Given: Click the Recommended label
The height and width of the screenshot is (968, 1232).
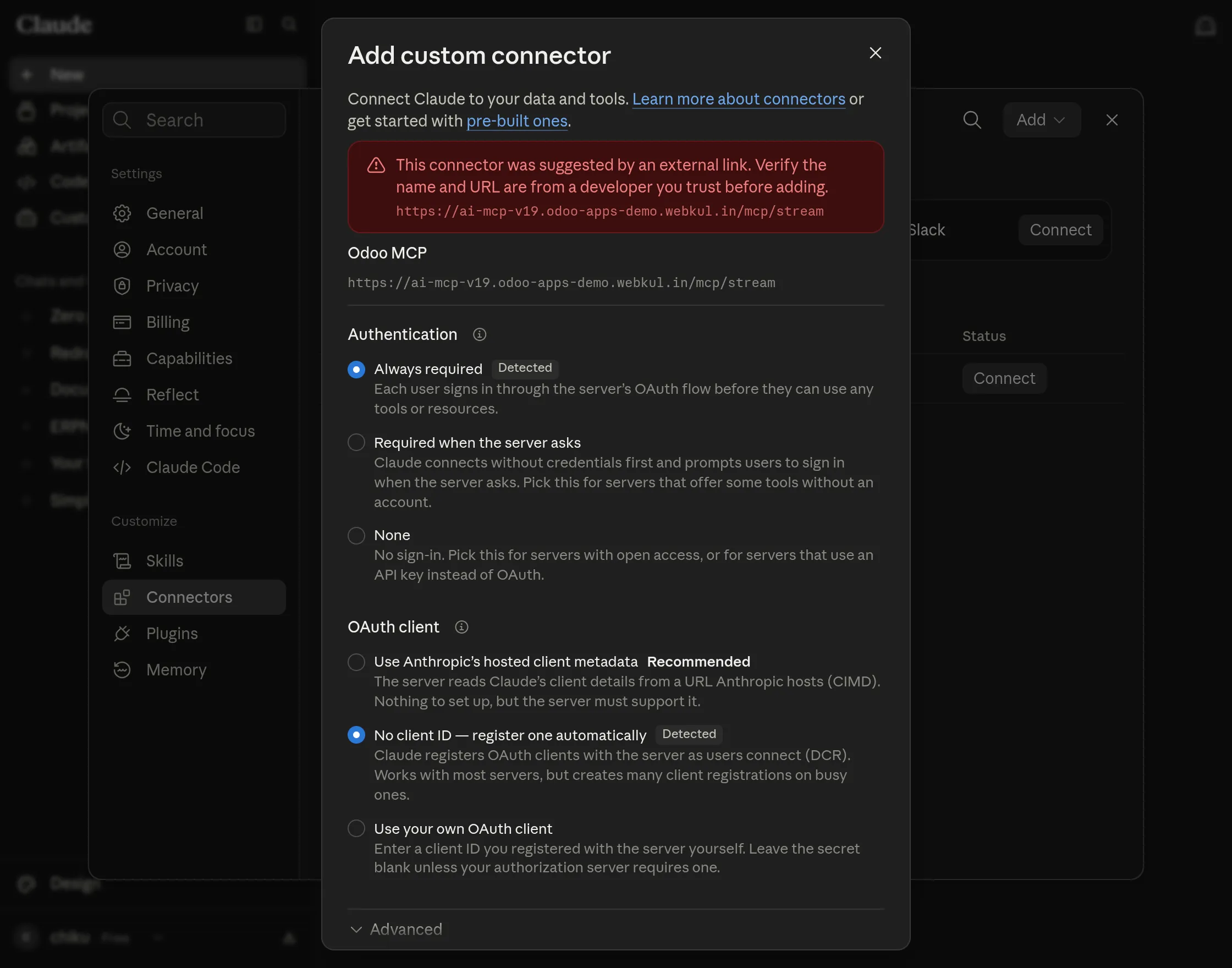Looking at the screenshot, I should tap(698, 662).
